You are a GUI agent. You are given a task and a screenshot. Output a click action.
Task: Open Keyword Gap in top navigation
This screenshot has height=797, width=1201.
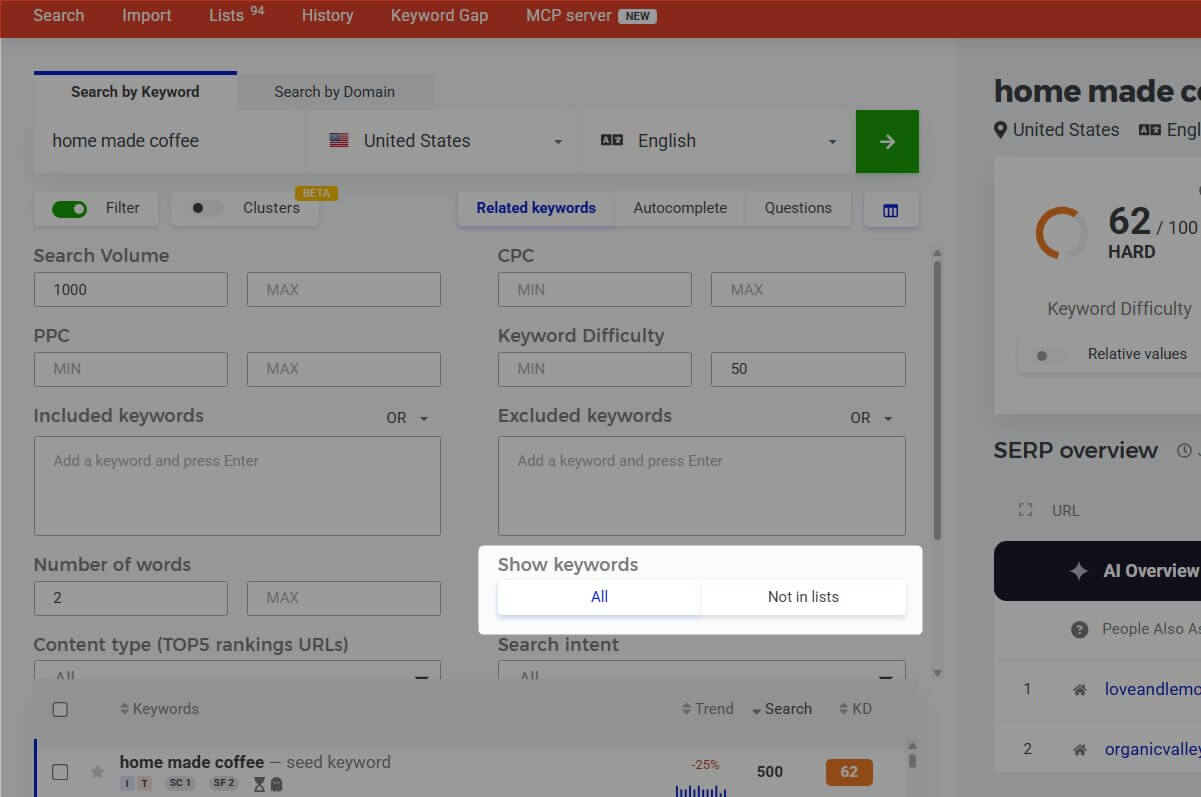click(439, 16)
